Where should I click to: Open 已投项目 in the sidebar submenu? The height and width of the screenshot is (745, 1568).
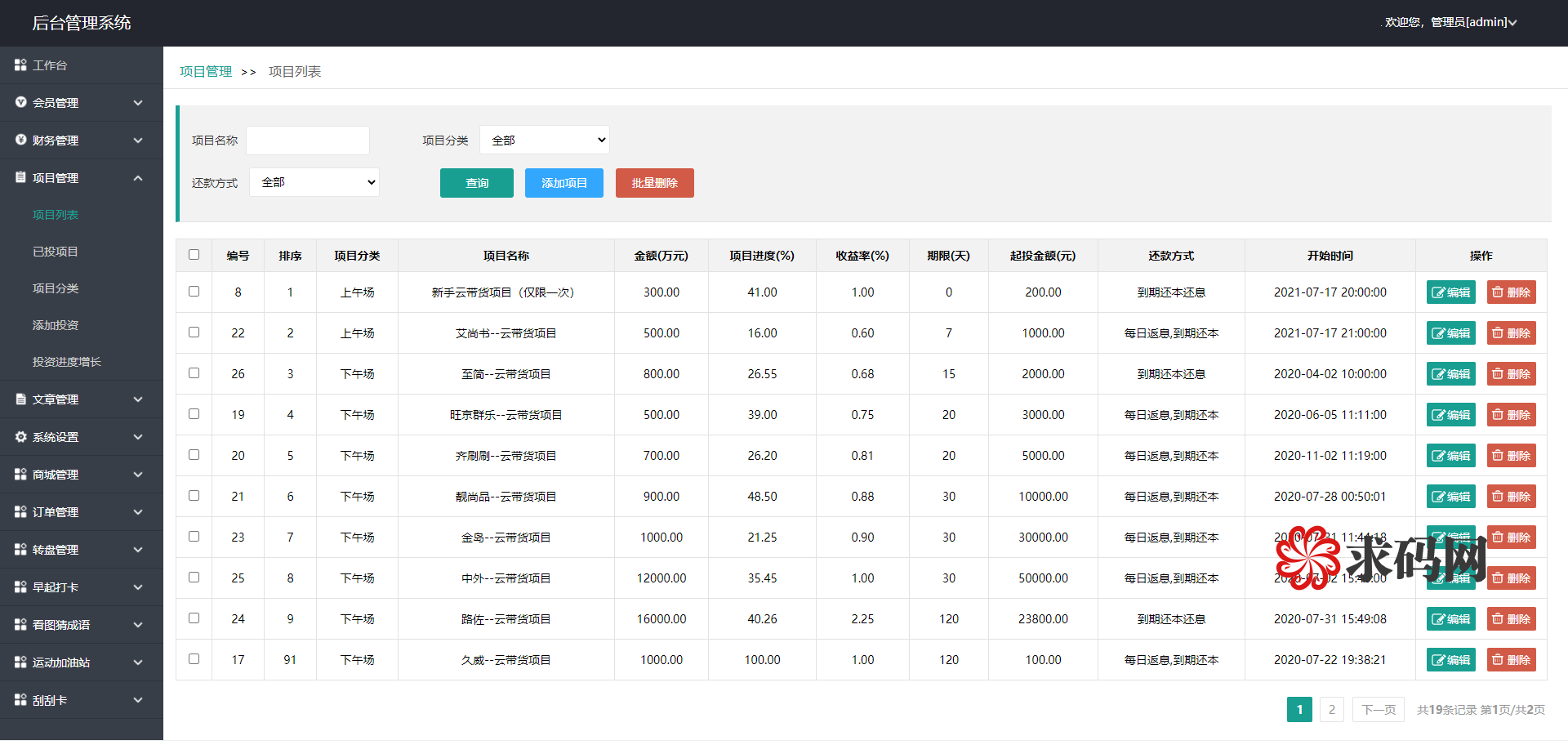coord(56,252)
